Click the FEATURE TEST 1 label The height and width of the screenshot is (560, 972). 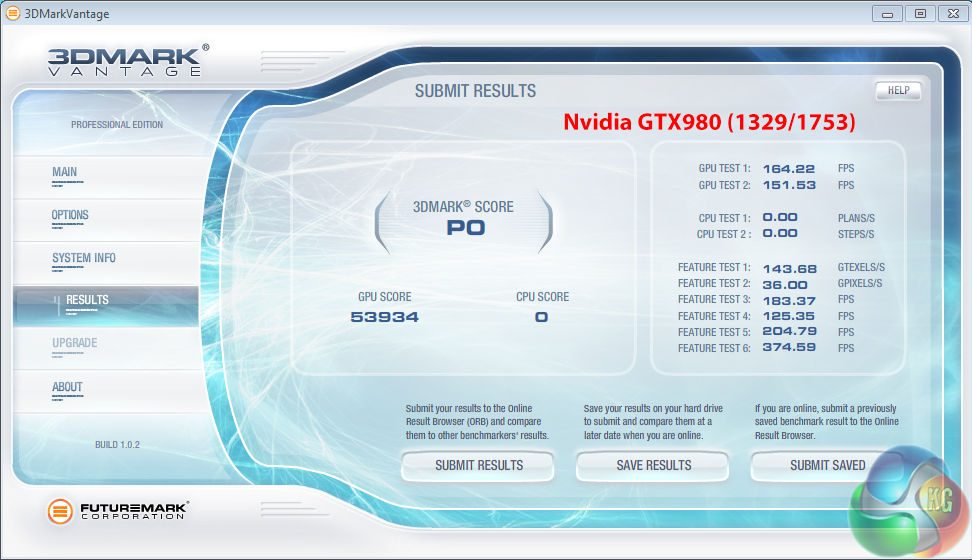714,267
